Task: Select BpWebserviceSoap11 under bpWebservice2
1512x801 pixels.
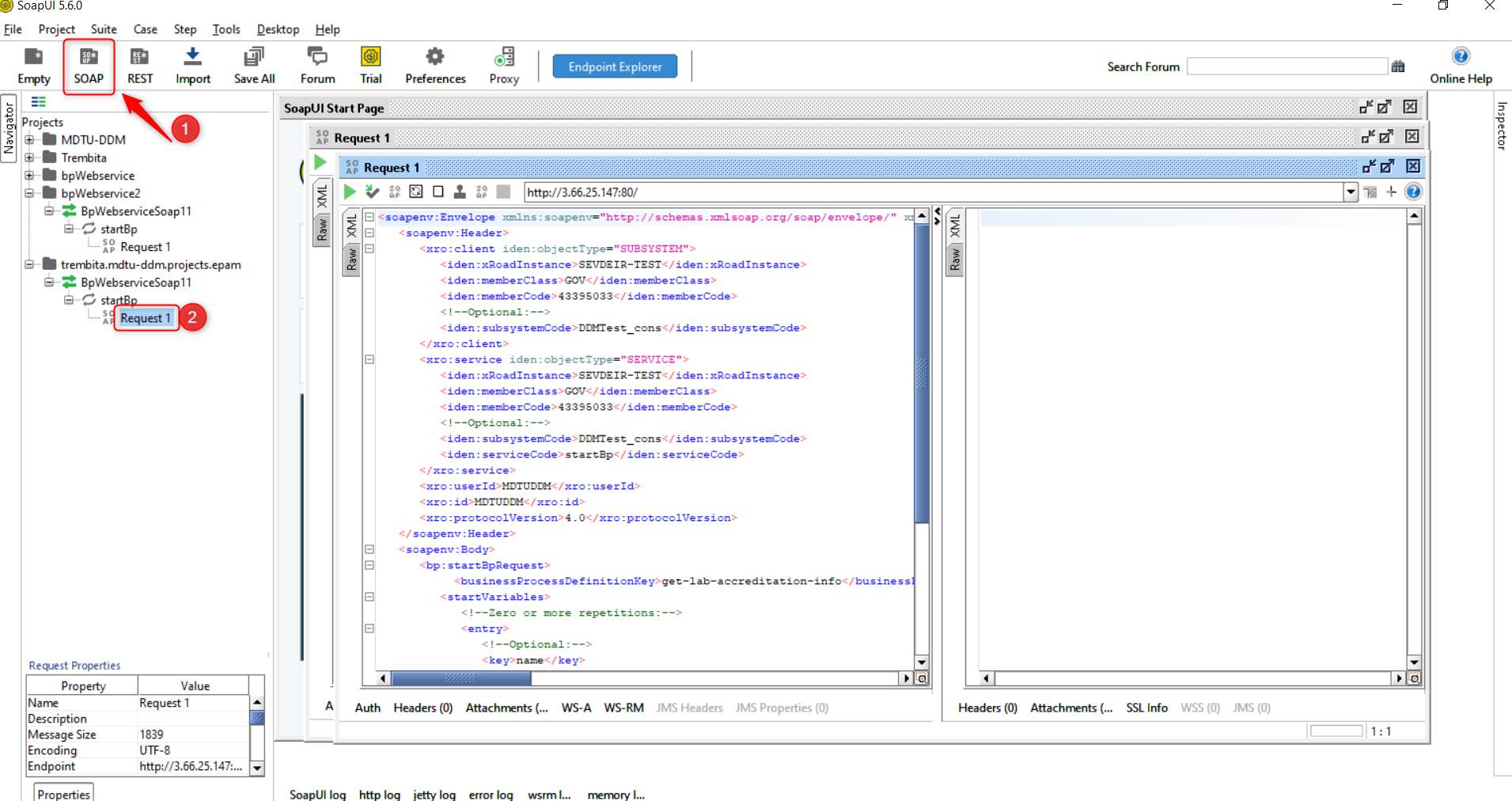Action: [136, 211]
